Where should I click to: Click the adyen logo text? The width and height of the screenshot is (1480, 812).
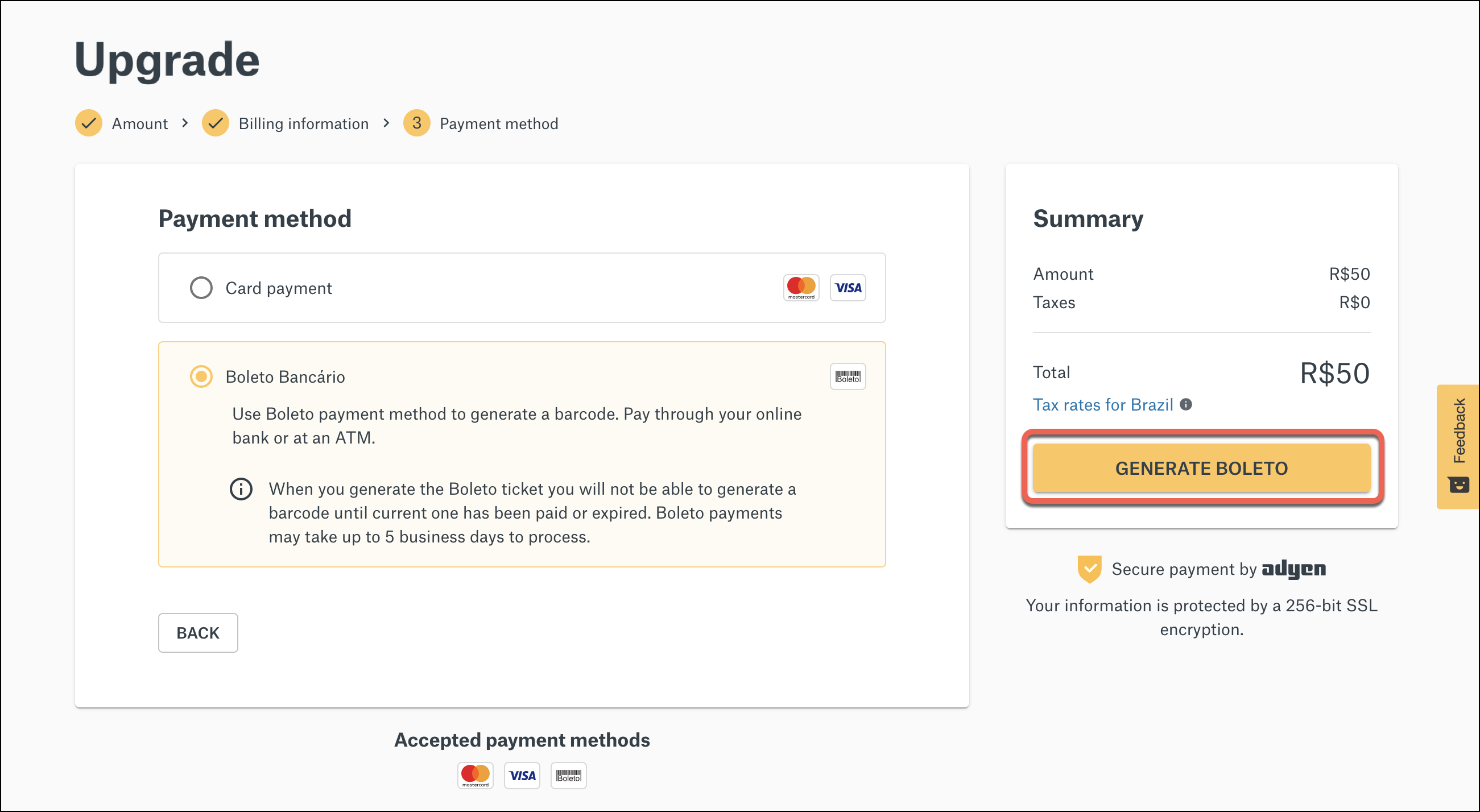(x=1294, y=569)
